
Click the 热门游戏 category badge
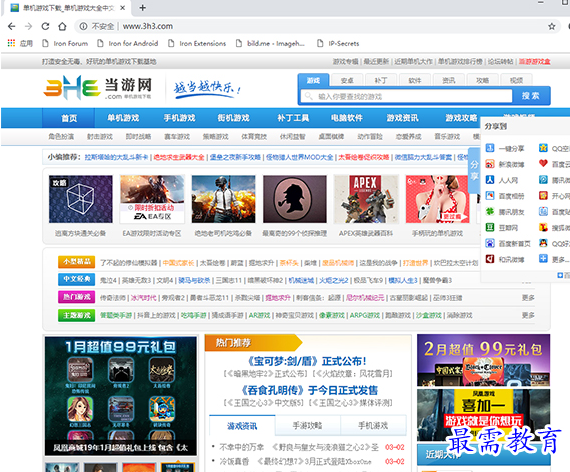coord(76,297)
